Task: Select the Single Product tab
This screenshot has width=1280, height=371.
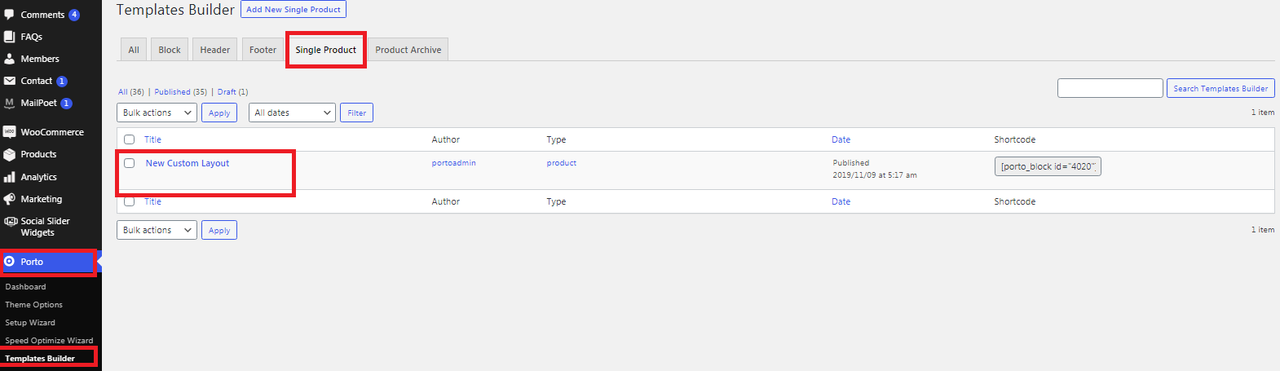Action: tap(326, 50)
